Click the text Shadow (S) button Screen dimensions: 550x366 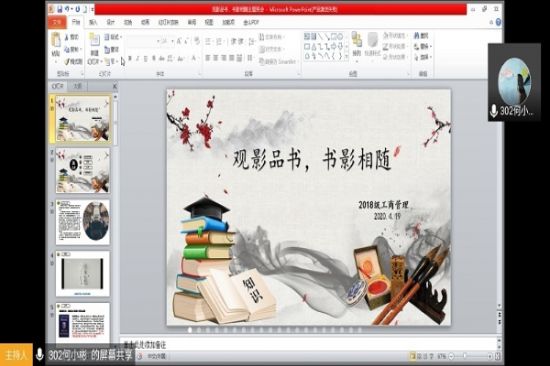(x=154, y=59)
